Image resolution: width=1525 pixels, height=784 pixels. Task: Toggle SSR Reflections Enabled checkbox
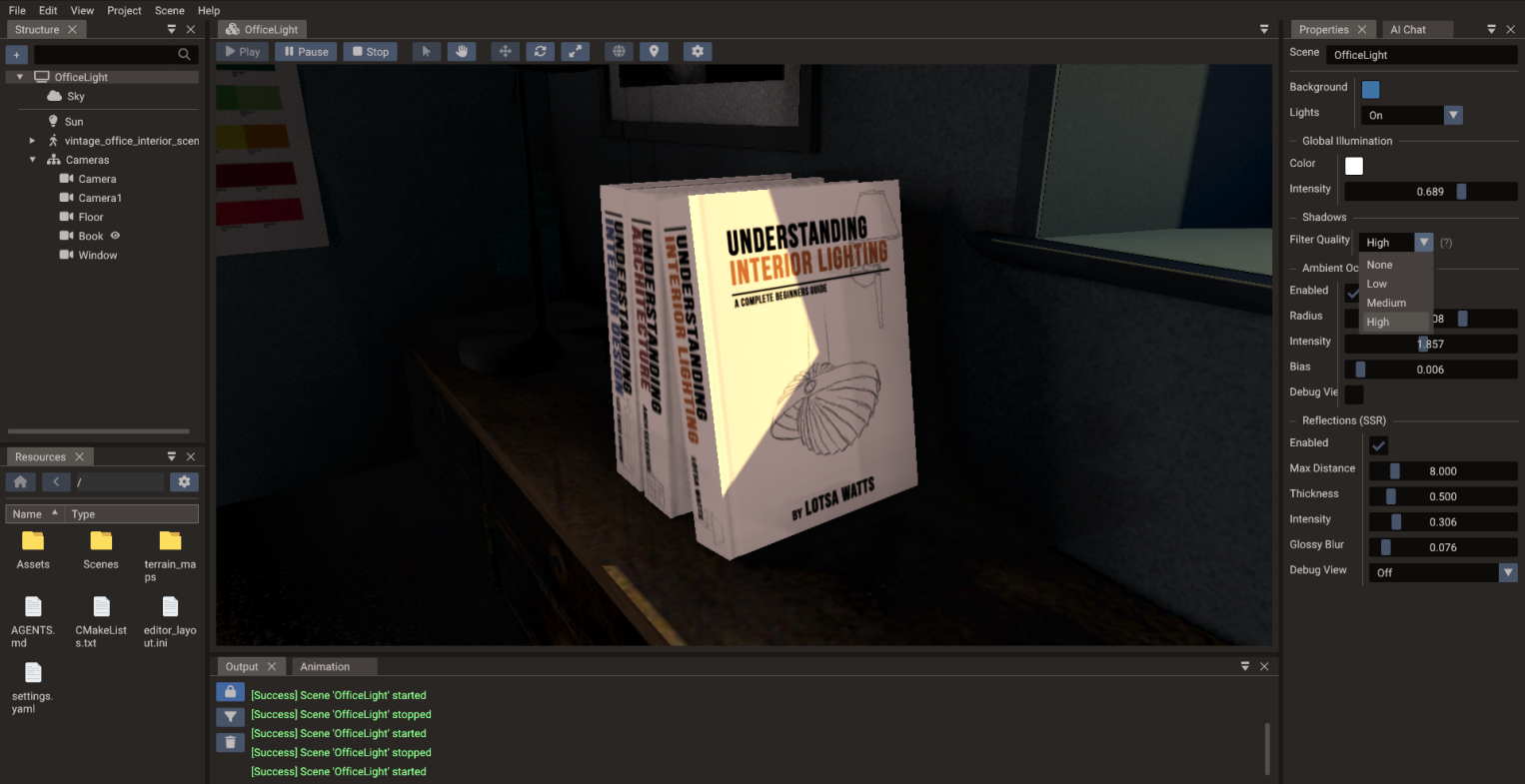tap(1378, 445)
